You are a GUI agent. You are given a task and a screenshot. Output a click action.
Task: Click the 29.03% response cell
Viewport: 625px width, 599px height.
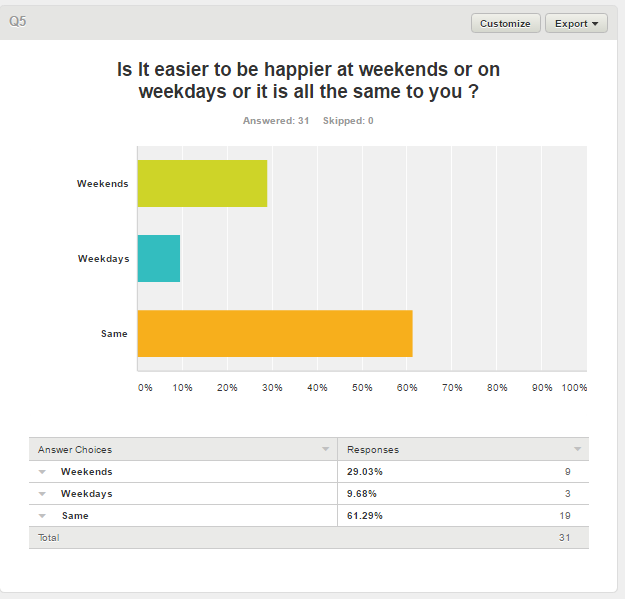(x=364, y=472)
